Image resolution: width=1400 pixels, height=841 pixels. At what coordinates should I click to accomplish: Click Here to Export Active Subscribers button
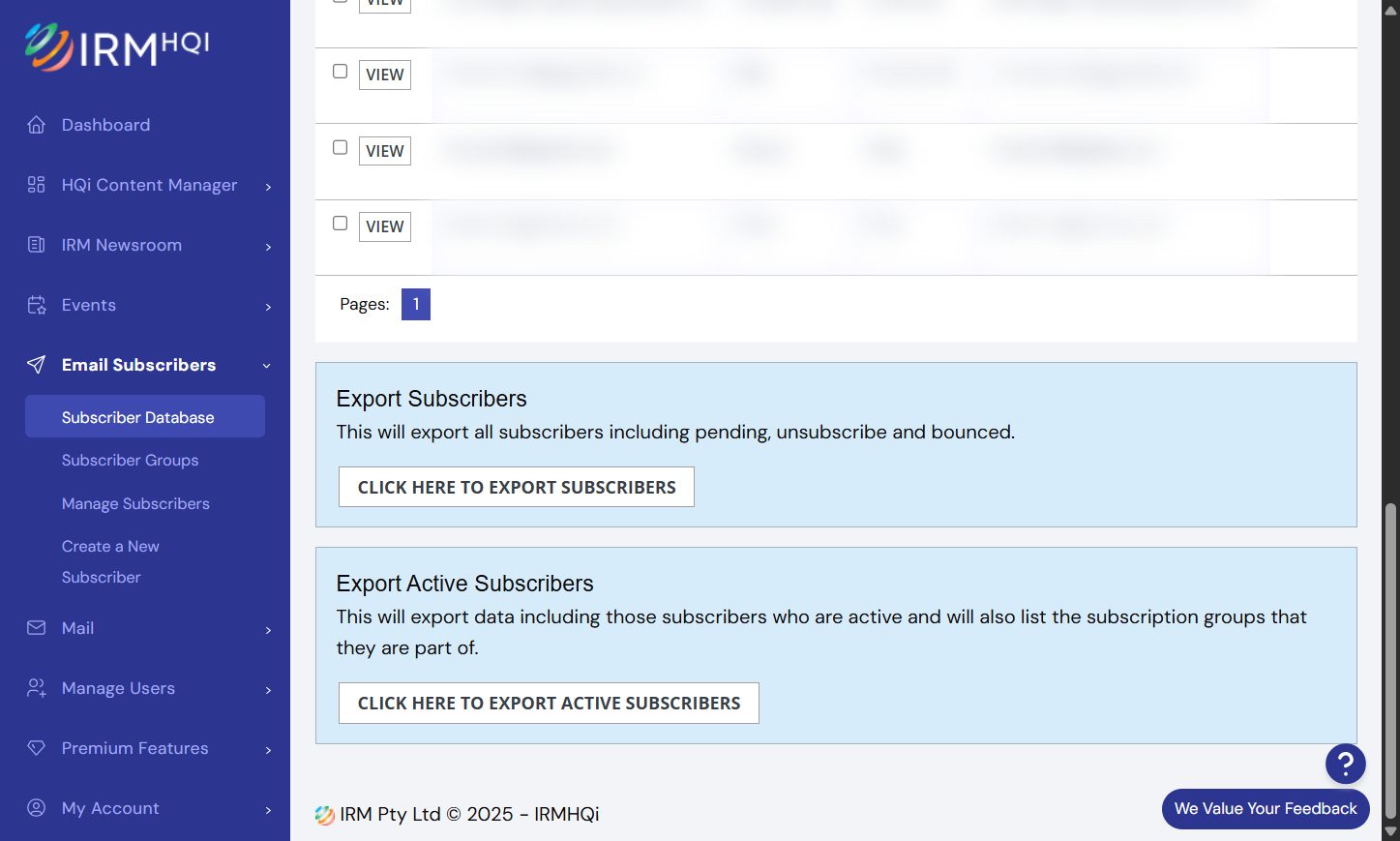[x=549, y=704]
